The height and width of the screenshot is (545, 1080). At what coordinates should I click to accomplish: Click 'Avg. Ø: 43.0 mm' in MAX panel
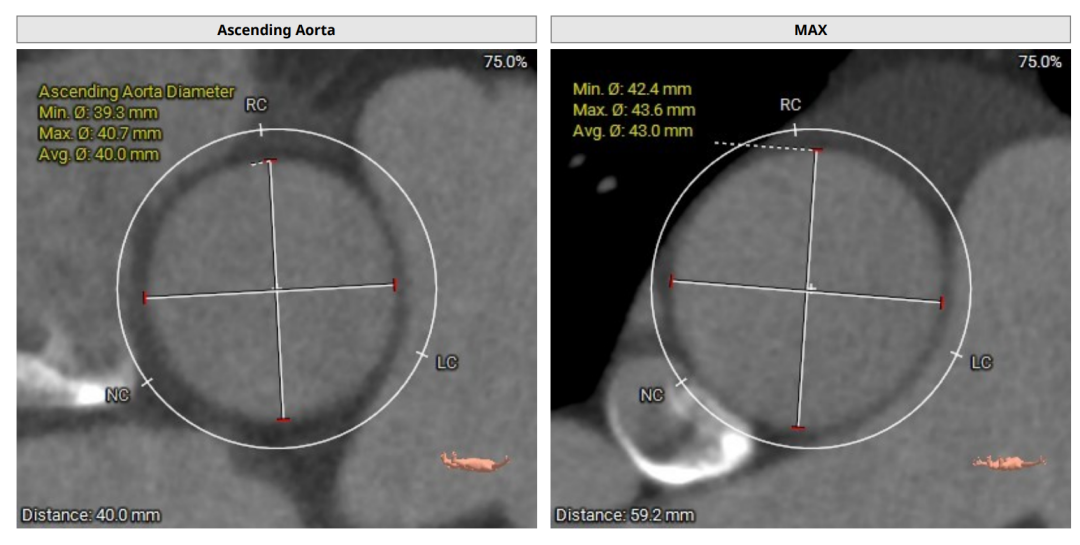point(632,130)
